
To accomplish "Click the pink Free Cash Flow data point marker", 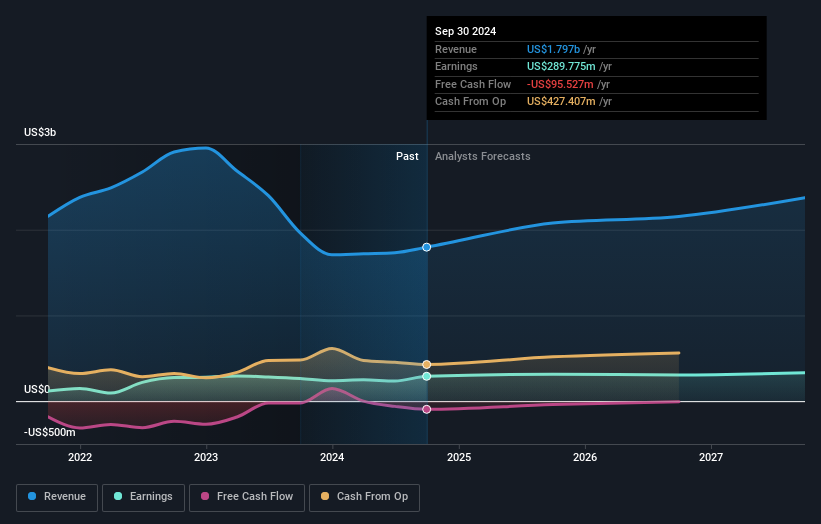I will (x=427, y=409).
